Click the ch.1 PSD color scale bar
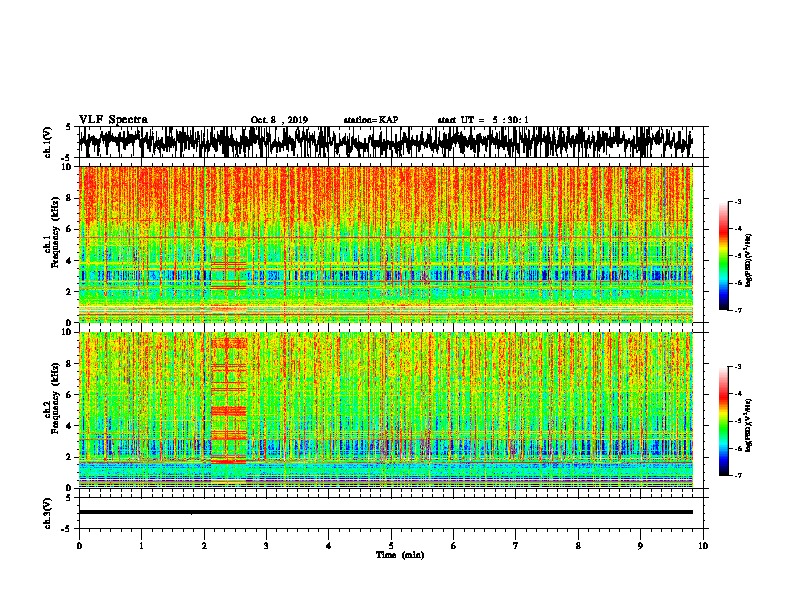 723,256
